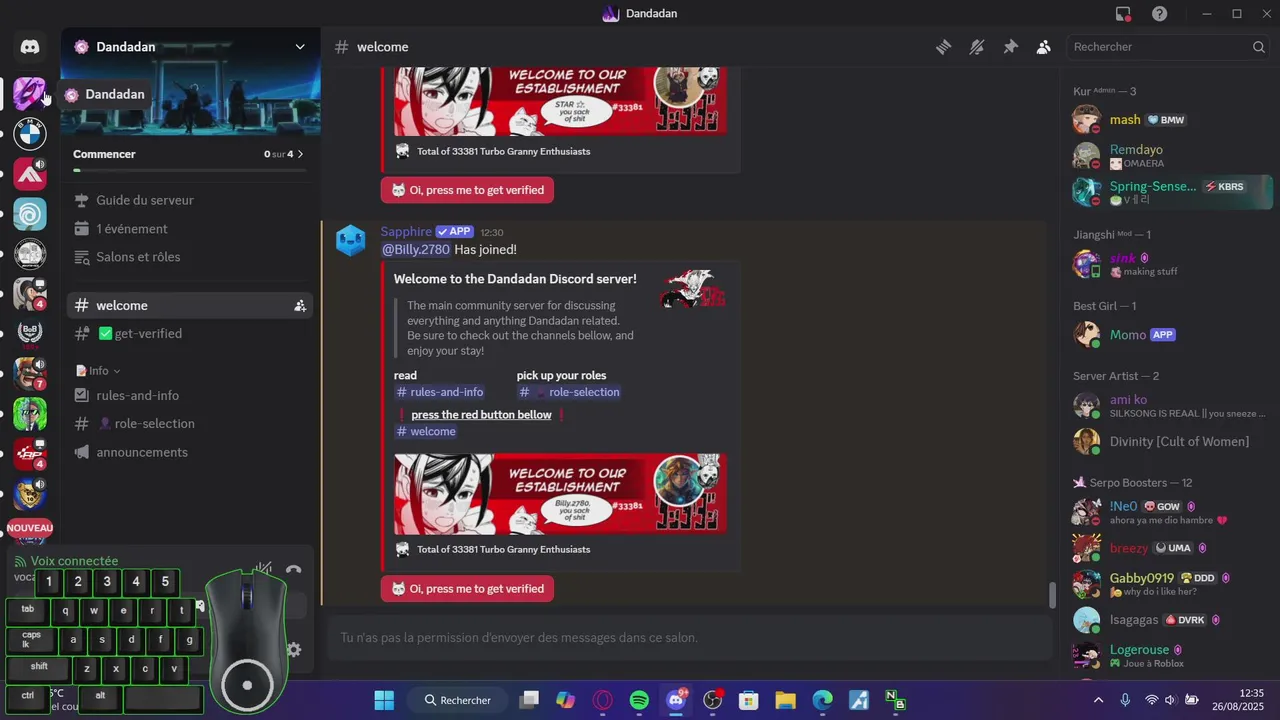Show hidden system tray icons chevron
The height and width of the screenshot is (720, 1280).
point(1098,700)
